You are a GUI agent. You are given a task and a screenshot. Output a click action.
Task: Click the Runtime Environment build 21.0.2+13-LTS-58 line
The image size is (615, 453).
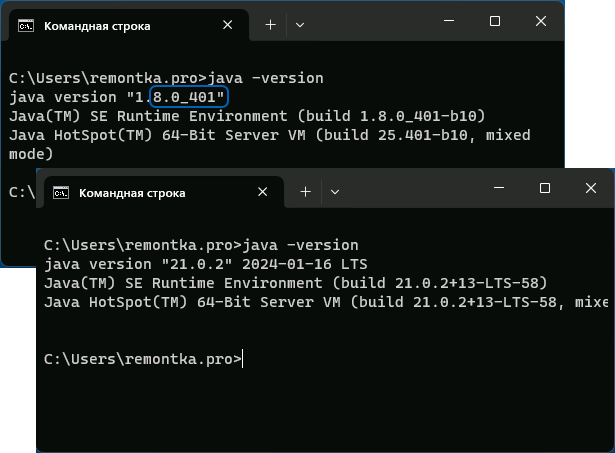point(295,283)
